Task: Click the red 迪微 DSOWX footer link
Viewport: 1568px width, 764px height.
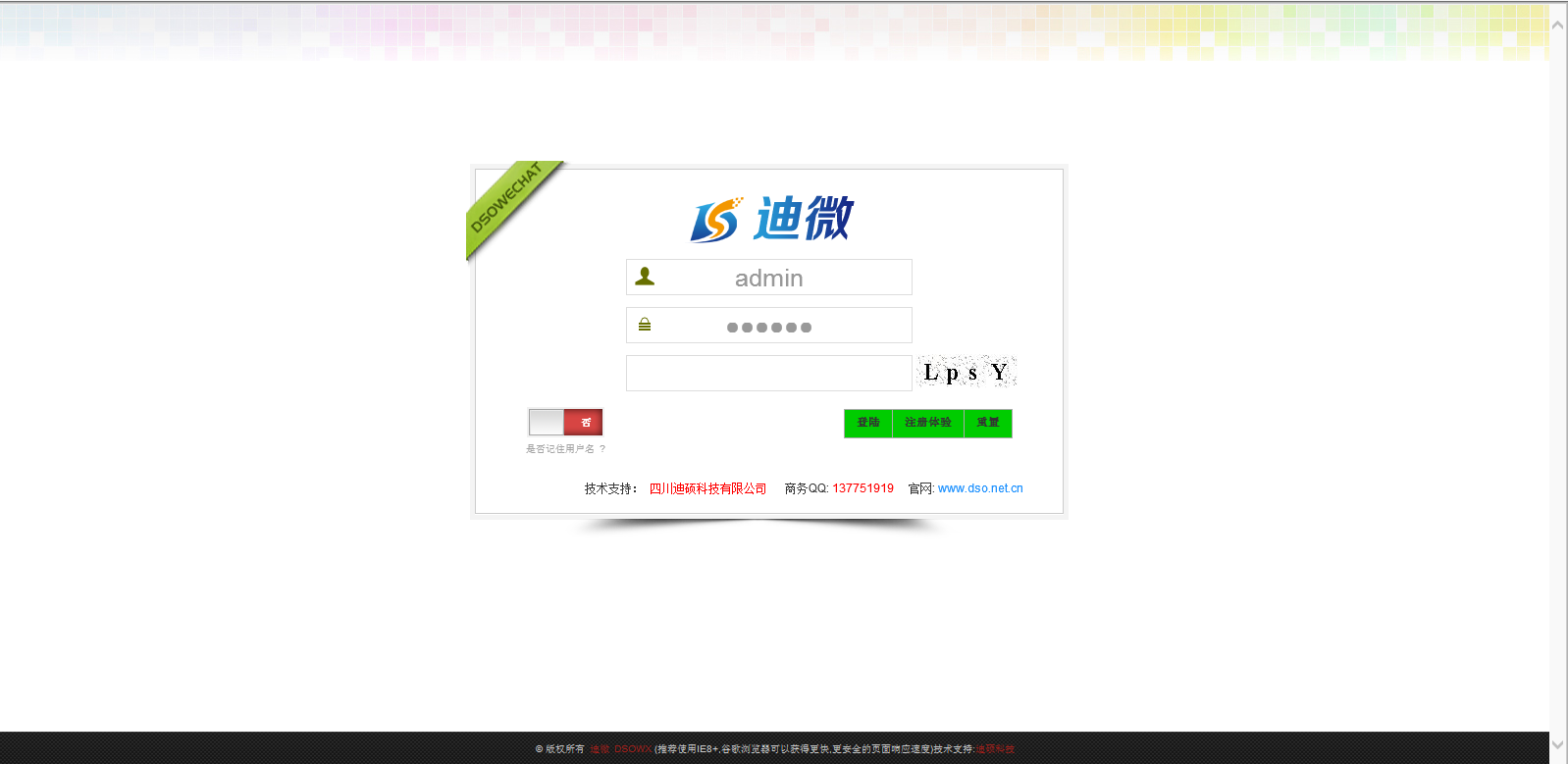Action: coord(621,749)
